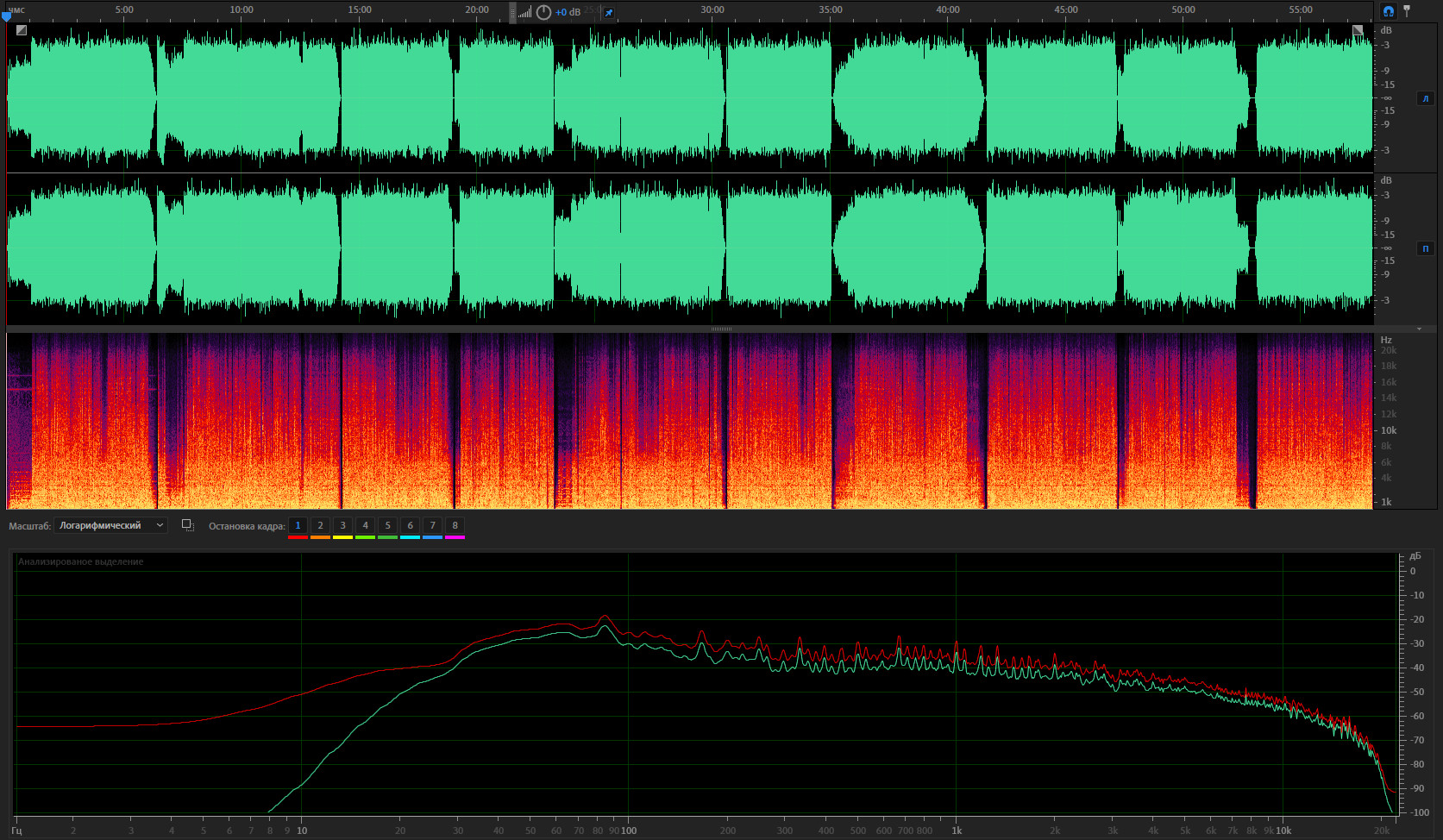Click the divider grip between waveform and spectrogram

click(x=721, y=329)
